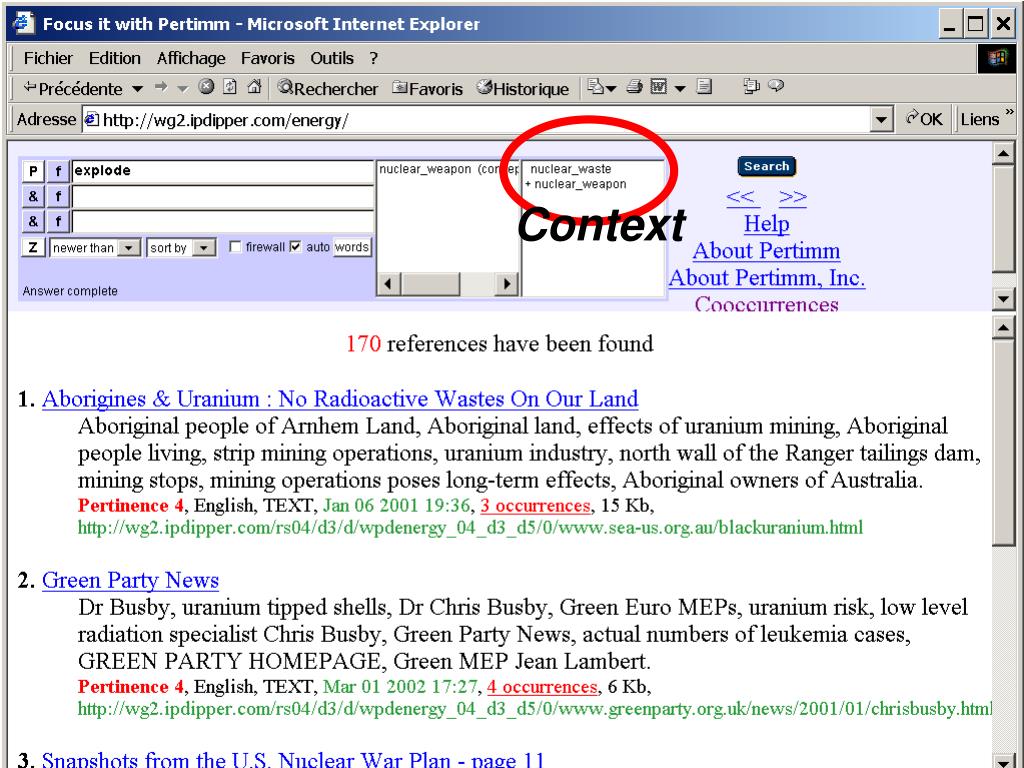The image size is (1024, 768).
Task: Click right arrow of concept list scrollbar
Action: (x=506, y=284)
